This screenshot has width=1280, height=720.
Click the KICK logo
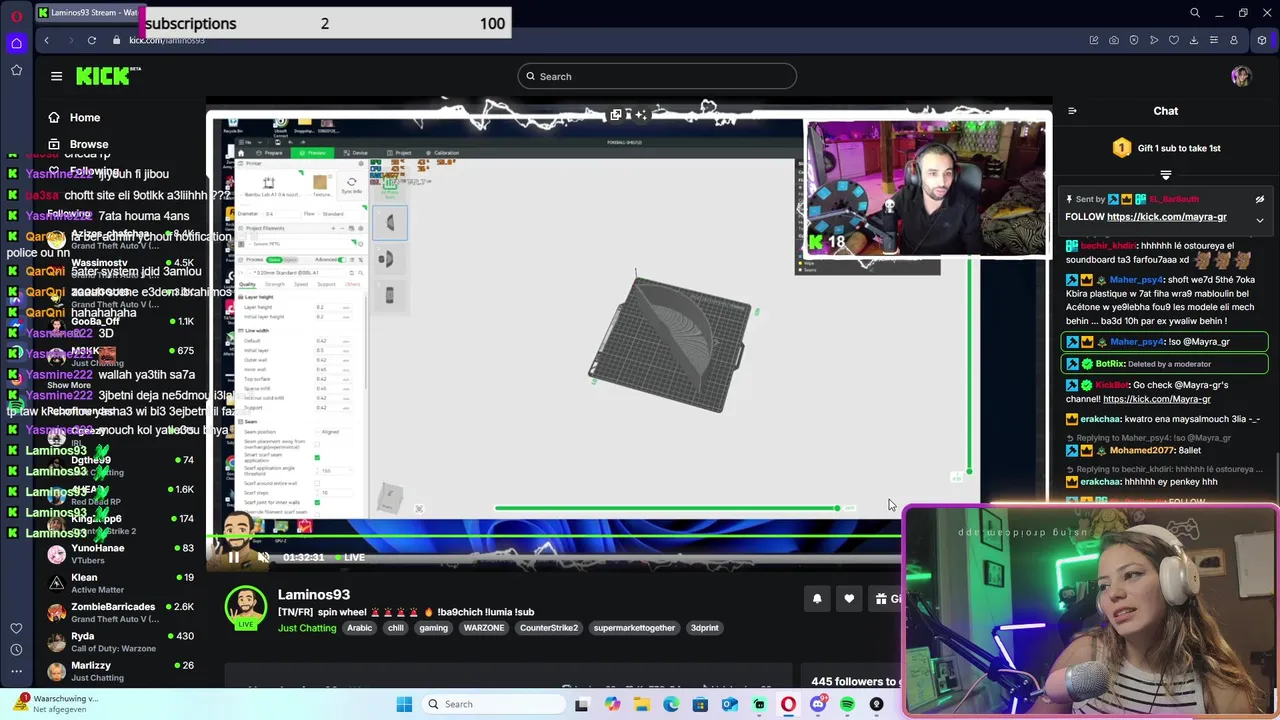coord(108,76)
